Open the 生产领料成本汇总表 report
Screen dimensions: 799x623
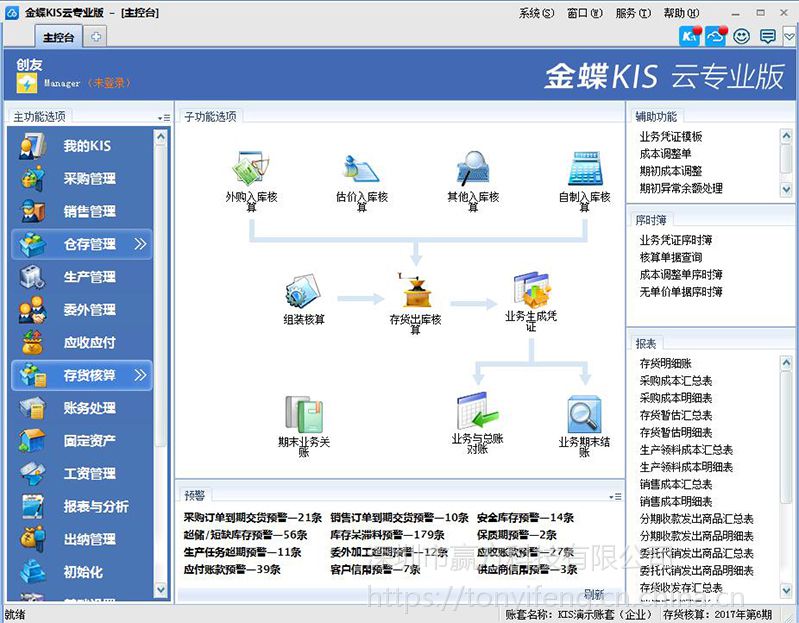tap(686, 450)
